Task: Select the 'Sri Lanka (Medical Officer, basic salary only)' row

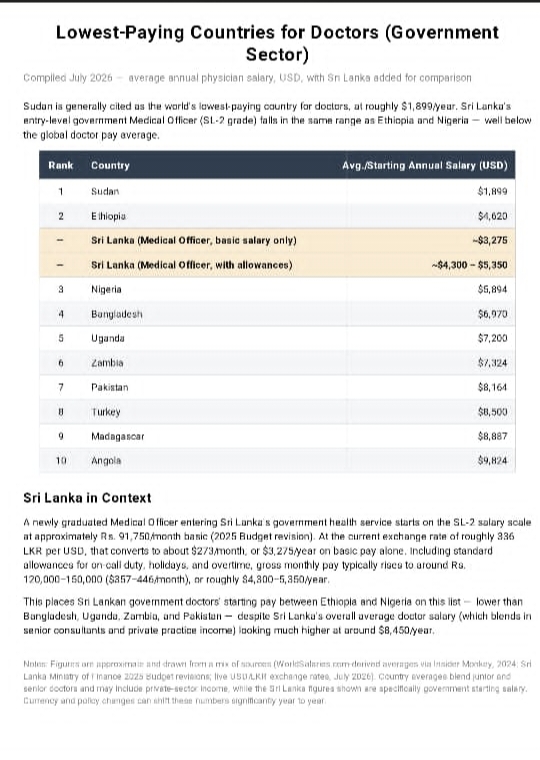Action: coord(277,240)
